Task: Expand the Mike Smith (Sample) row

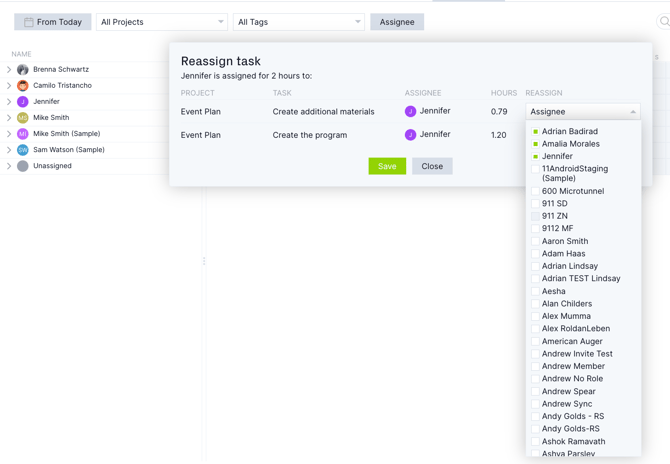Action: (9, 134)
